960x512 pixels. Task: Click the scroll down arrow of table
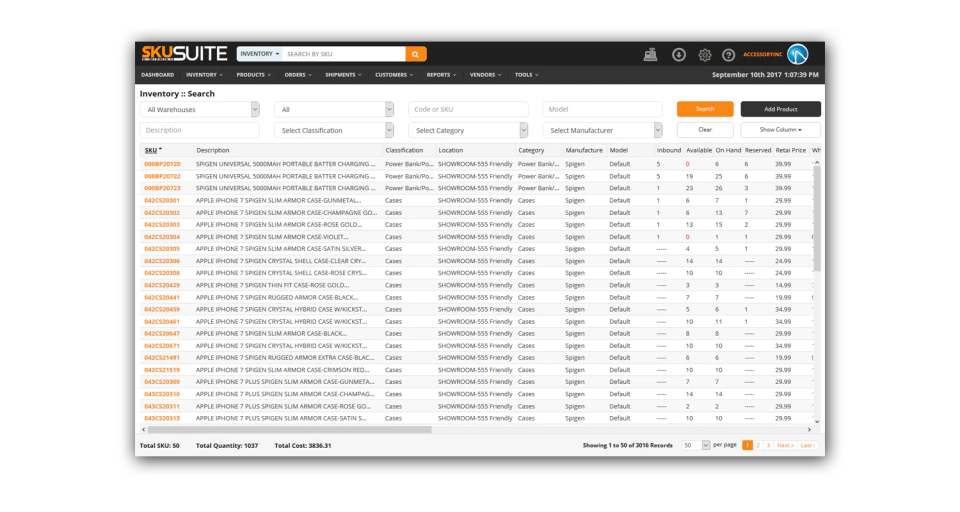pos(817,421)
